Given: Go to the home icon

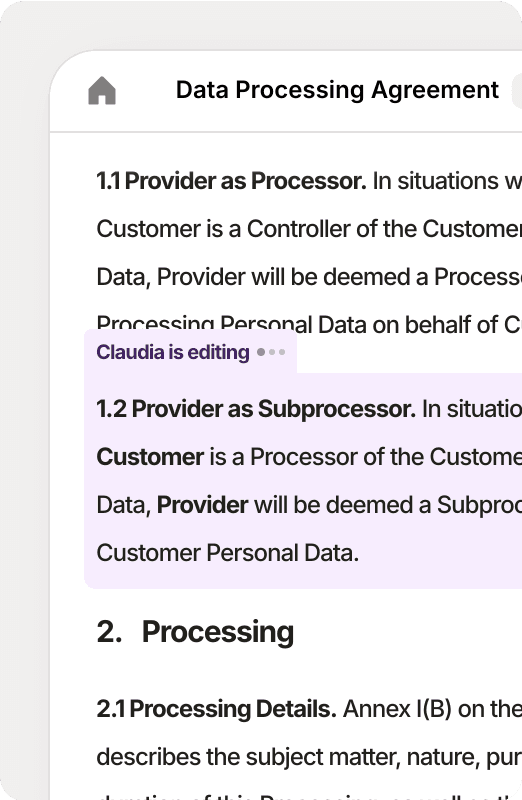Looking at the screenshot, I should 102,91.
